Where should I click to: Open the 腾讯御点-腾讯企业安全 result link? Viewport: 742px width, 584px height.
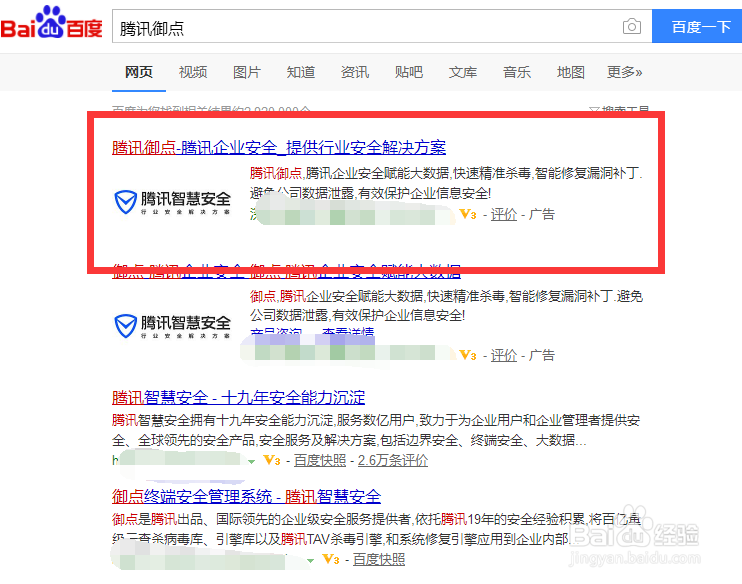tap(279, 147)
